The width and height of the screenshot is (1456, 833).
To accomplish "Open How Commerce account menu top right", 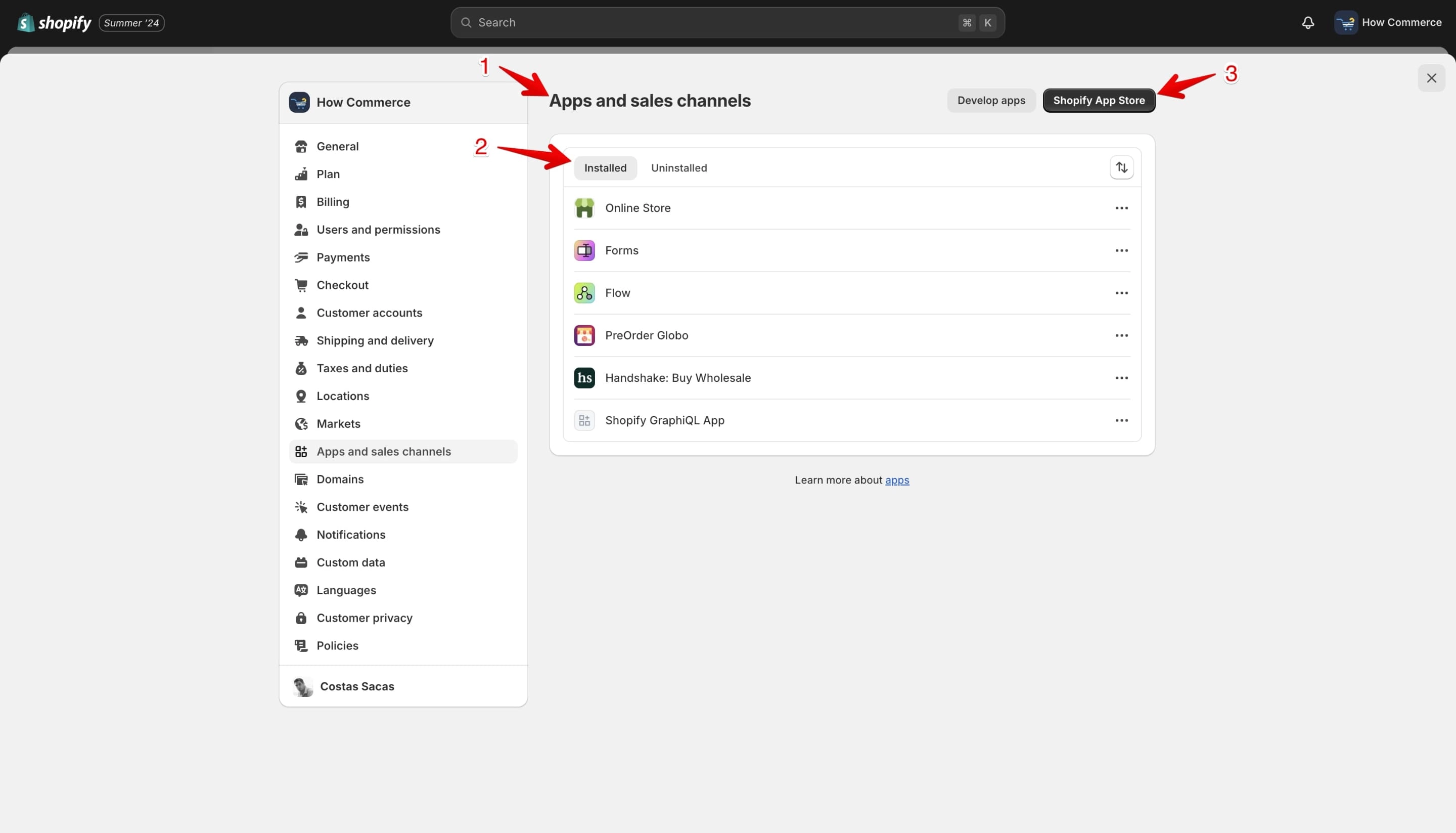I will pos(1389,23).
